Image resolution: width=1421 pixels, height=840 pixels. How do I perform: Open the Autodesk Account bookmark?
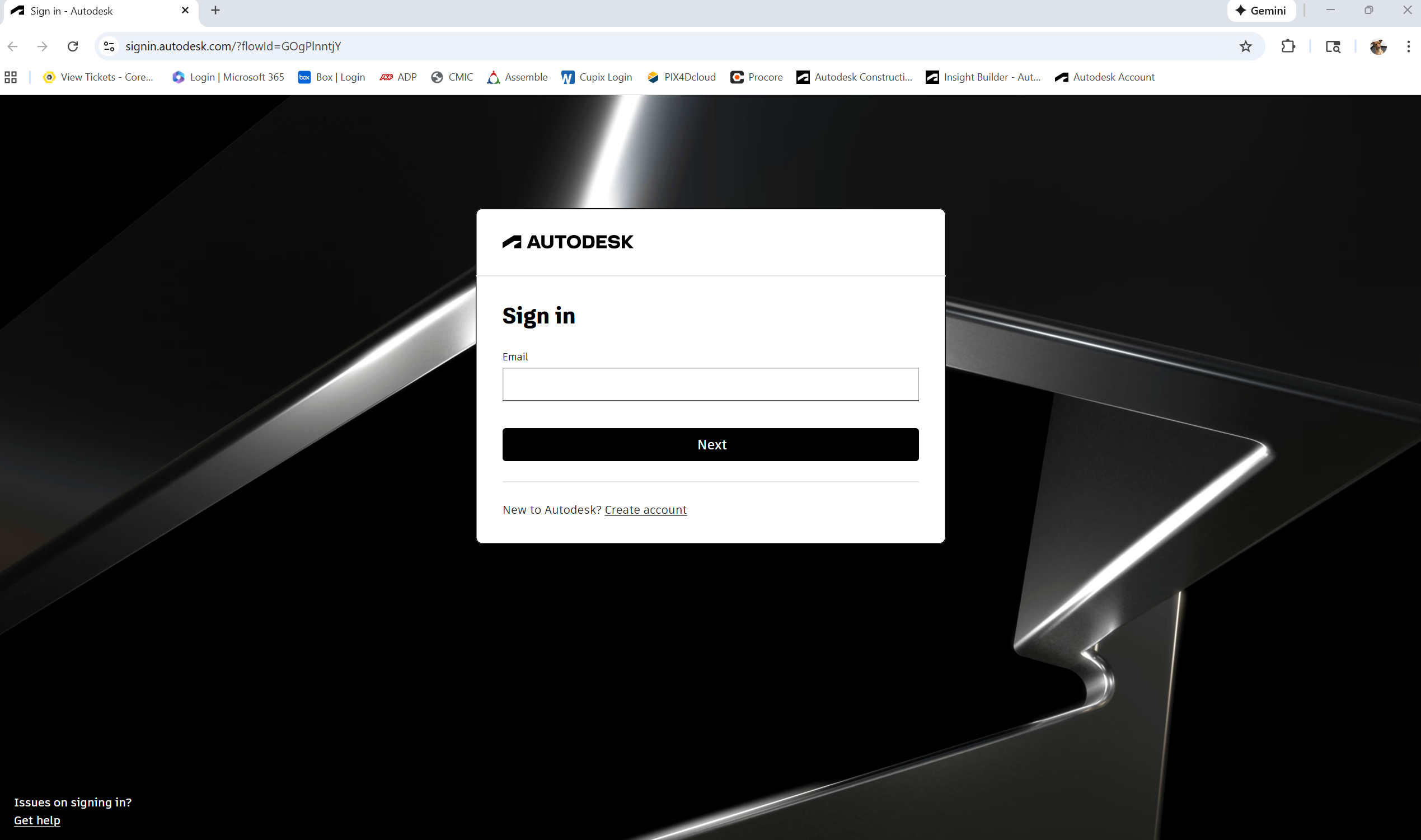coord(1105,77)
